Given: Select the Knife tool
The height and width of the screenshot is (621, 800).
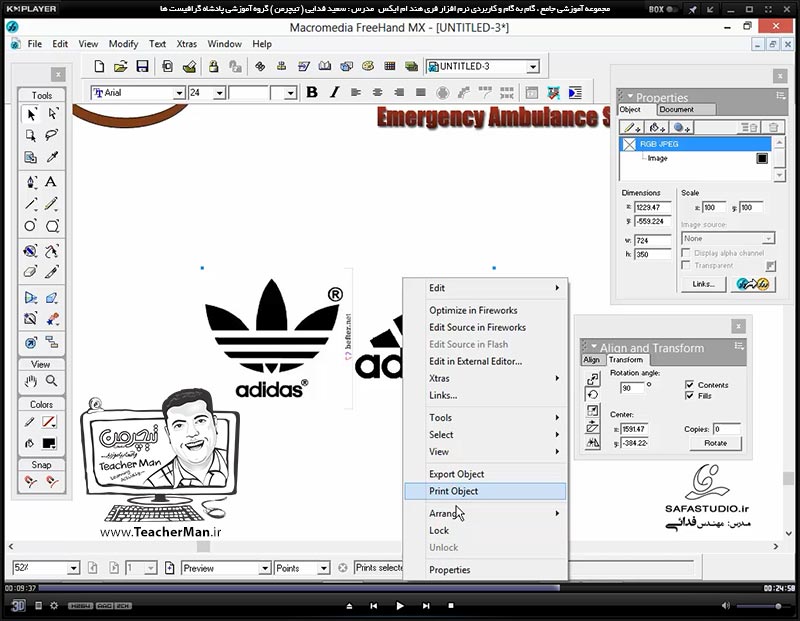Looking at the screenshot, I should [x=52, y=271].
